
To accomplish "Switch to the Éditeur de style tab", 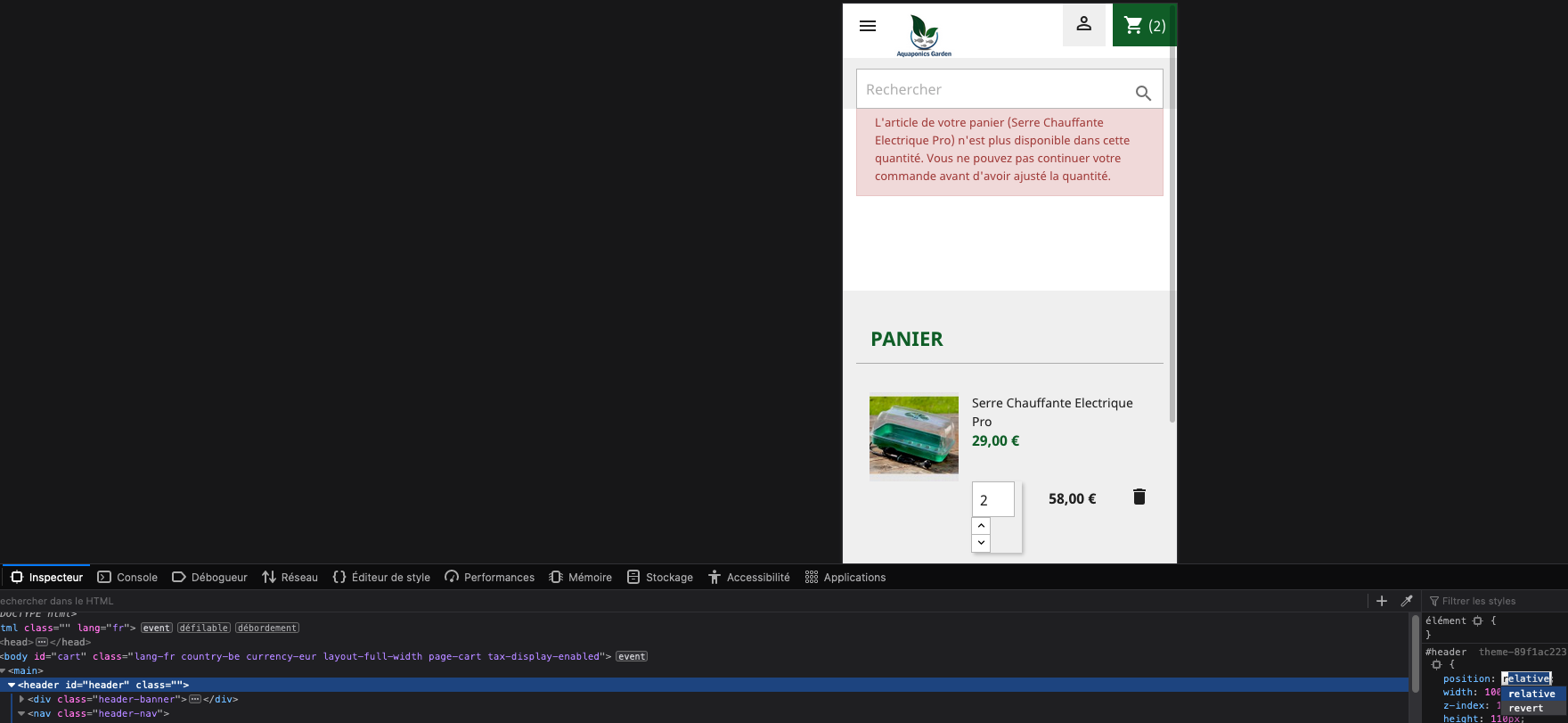I will pos(381,577).
